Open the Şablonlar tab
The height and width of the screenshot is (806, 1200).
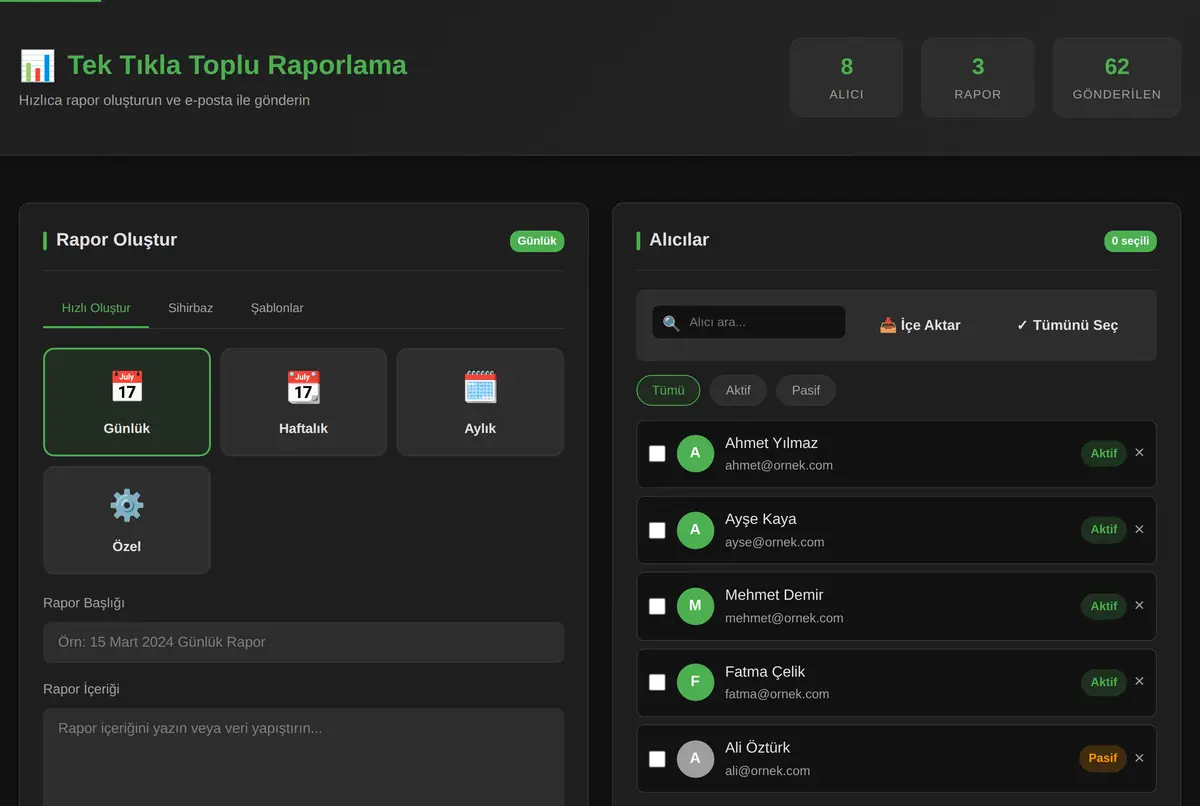(277, 308)
